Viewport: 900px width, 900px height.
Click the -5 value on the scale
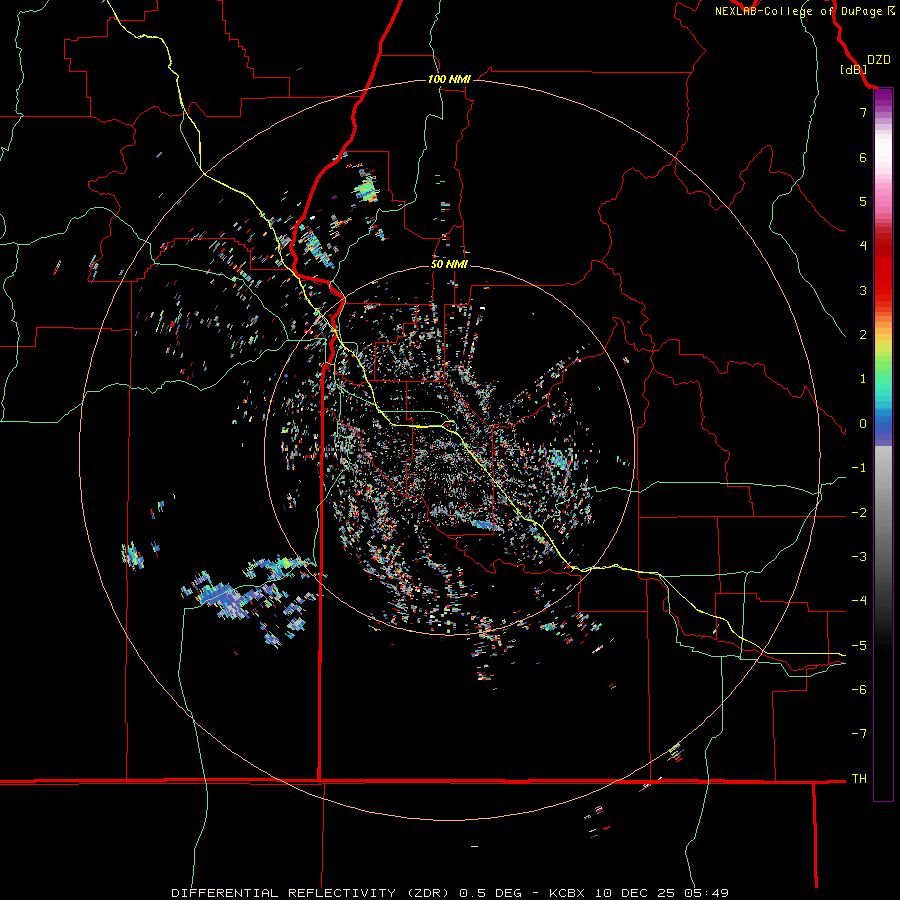pos(859,646)
